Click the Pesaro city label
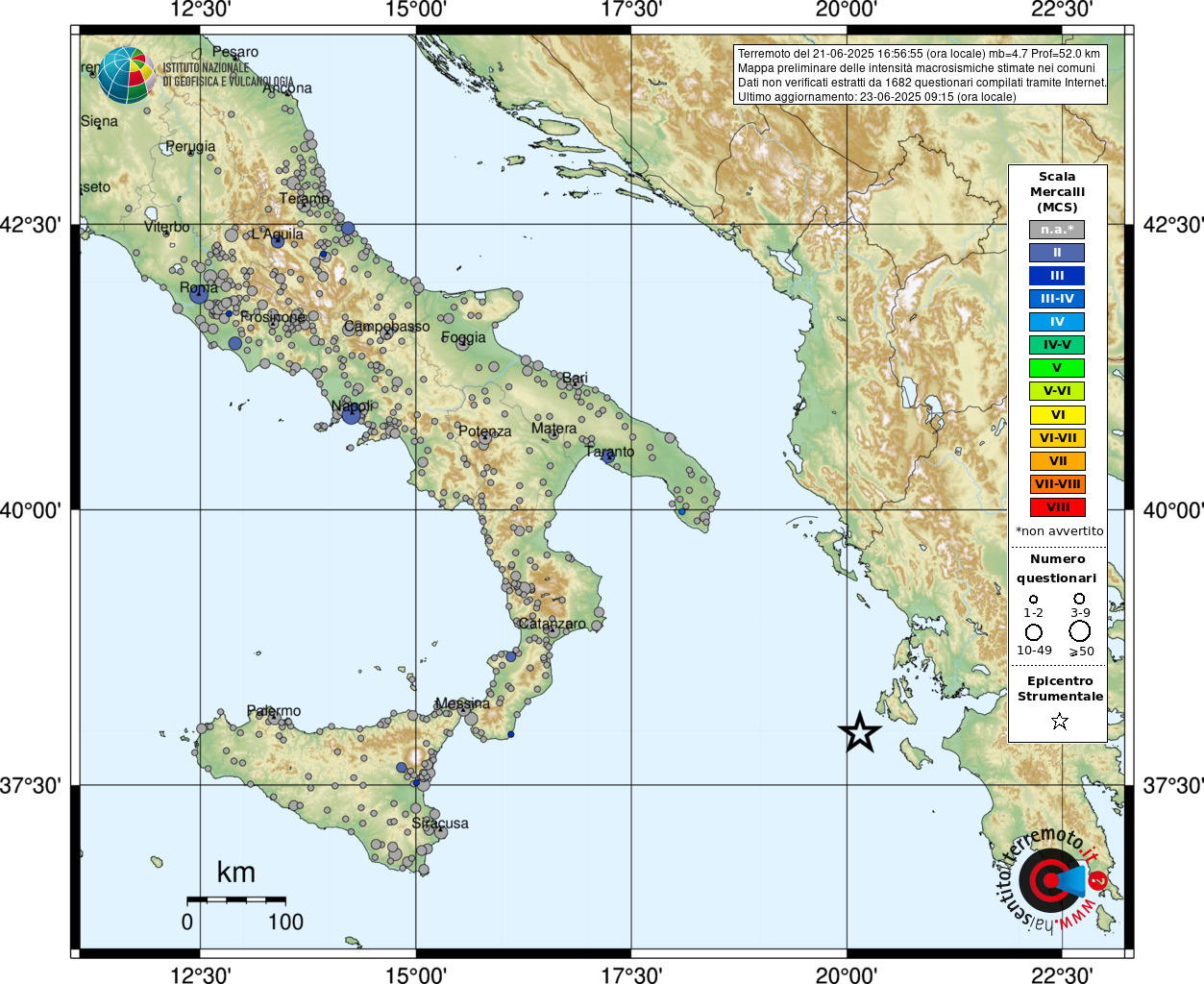The height and width of the screenshot is (984, 1204). [x=235, y=52]
